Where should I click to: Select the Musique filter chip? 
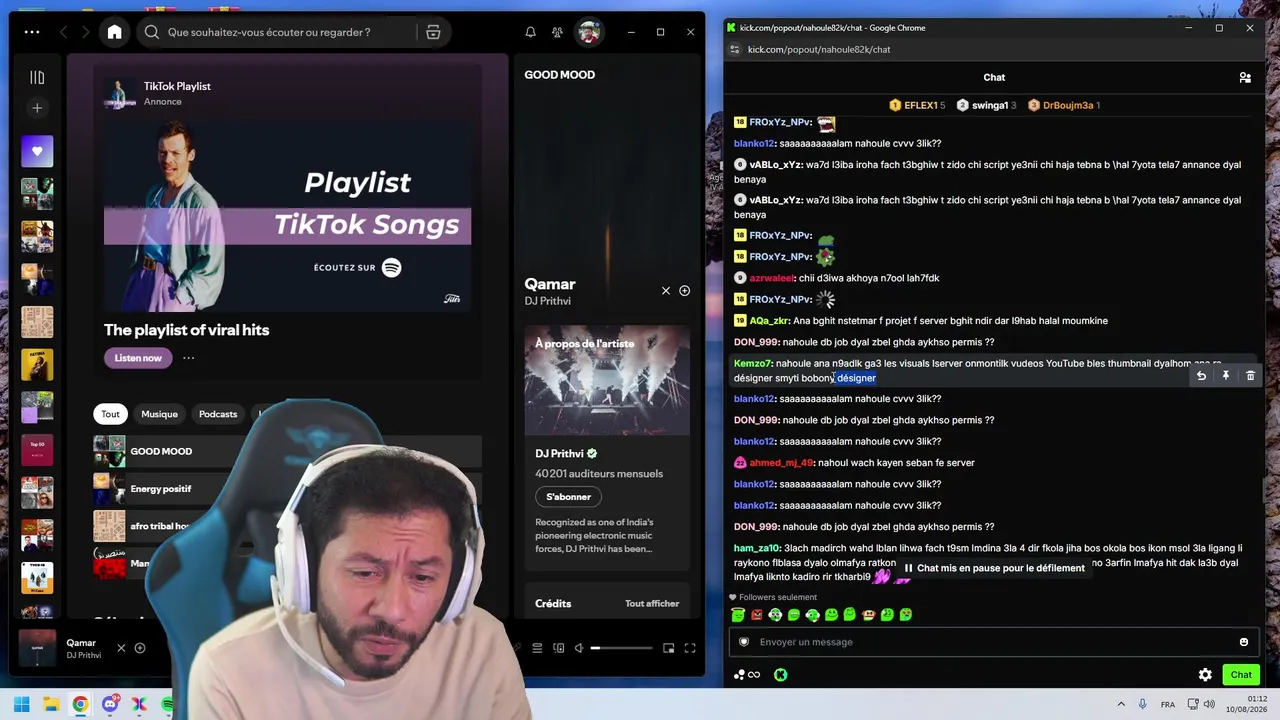coord(159,414)
